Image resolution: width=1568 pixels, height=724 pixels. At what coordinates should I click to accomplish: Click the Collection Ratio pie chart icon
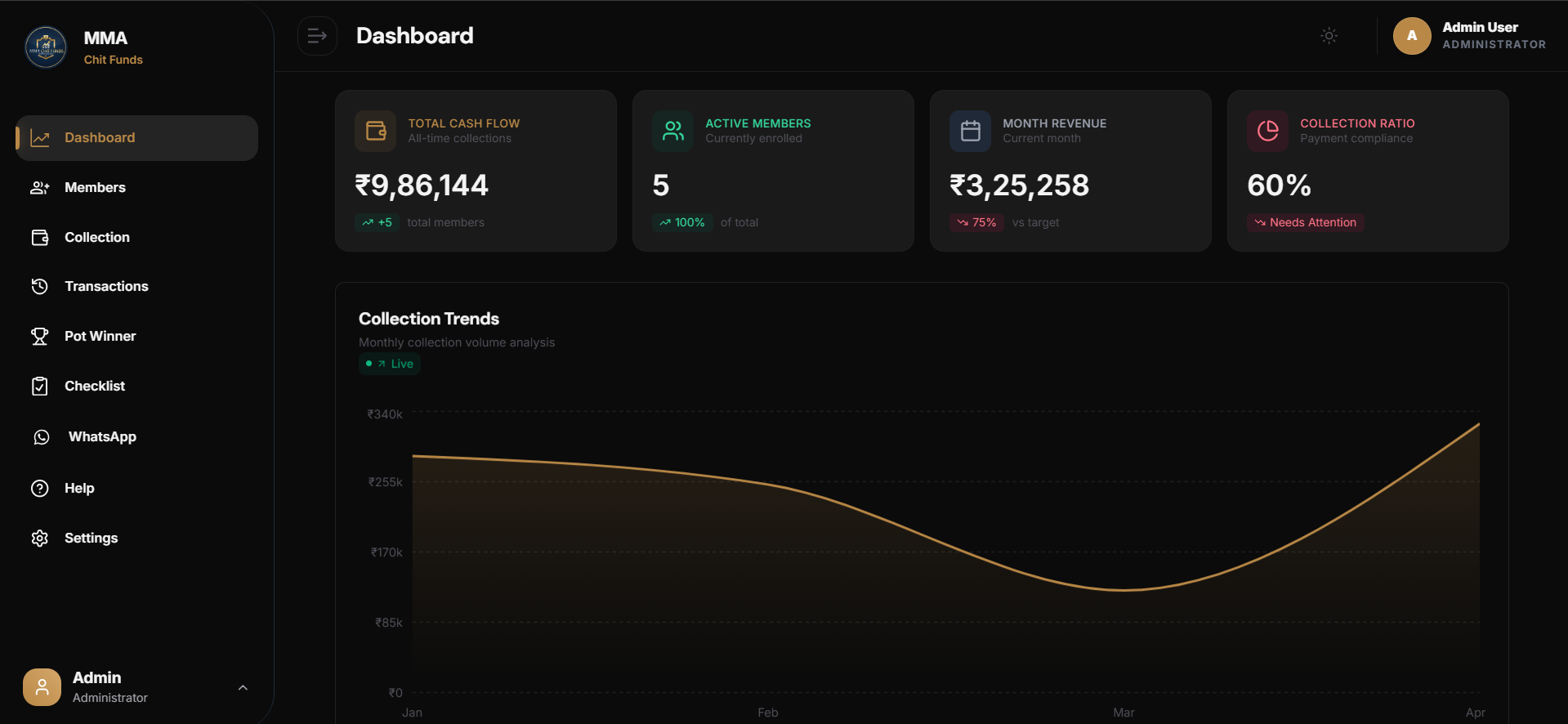click(1268, 131)
